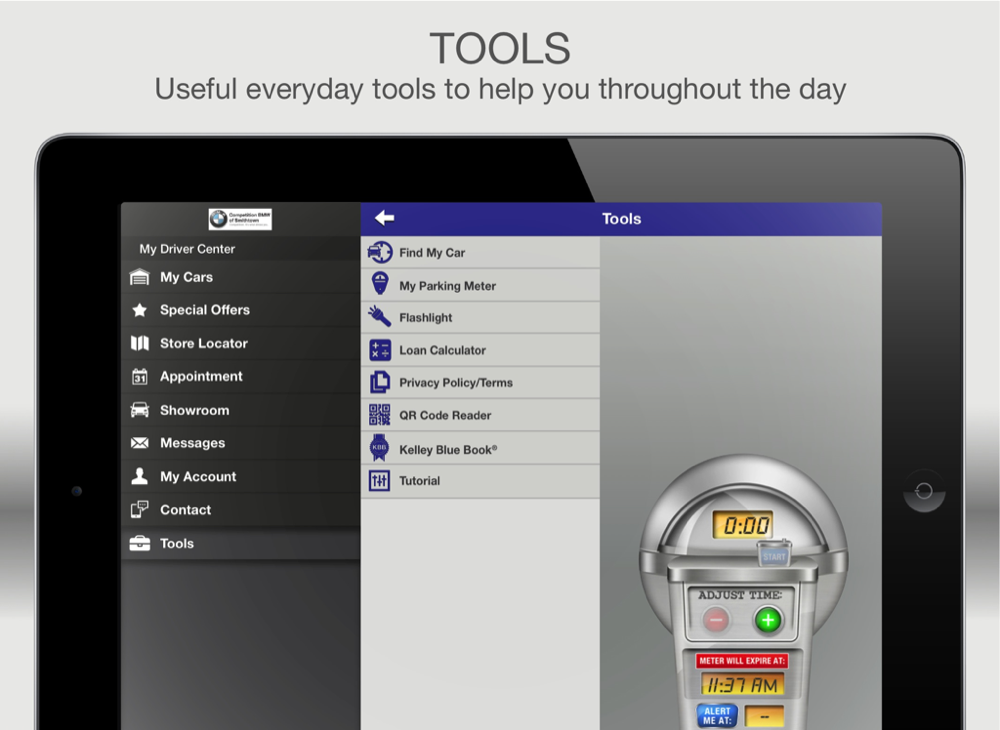
Task: Click the Privacy Policy documents icon
Action: tap(380, 382)
